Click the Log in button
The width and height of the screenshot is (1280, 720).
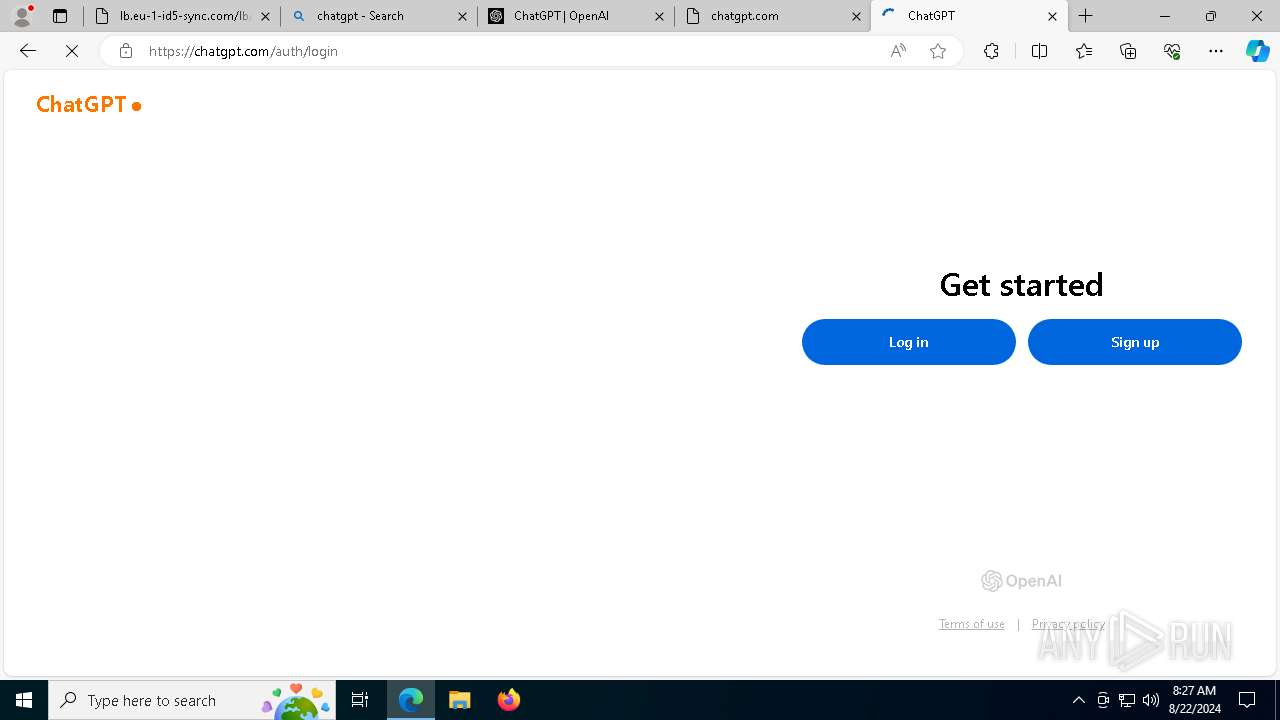(x=909, y=342)
